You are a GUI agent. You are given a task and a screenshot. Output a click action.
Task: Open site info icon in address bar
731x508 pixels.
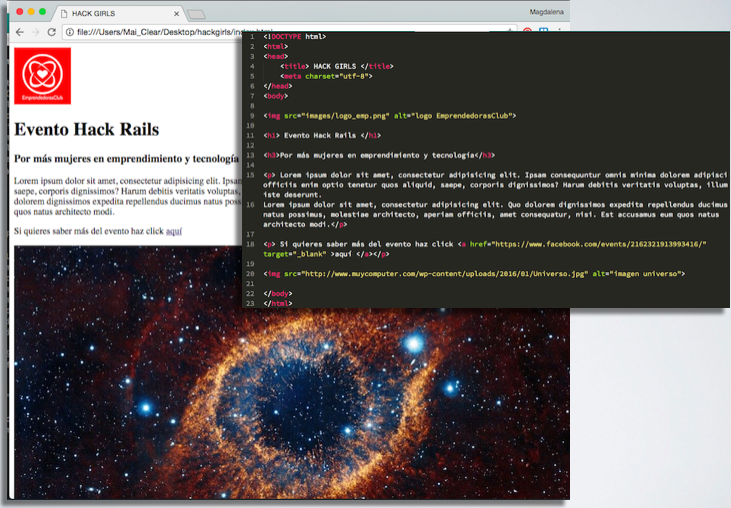click(x=69, y=32)
